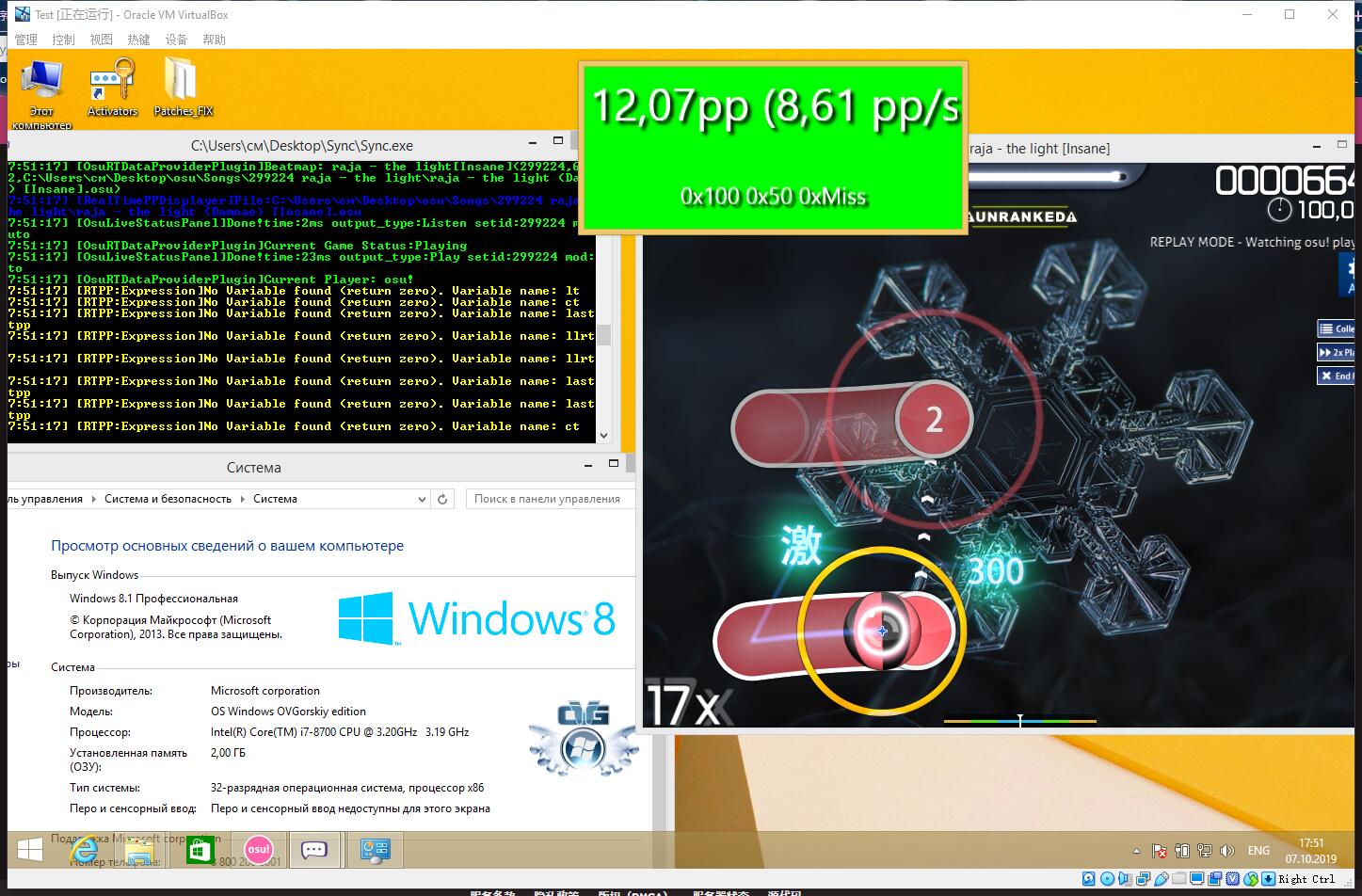Click VirtualBox shared folders status icon

pos(1179,879)
